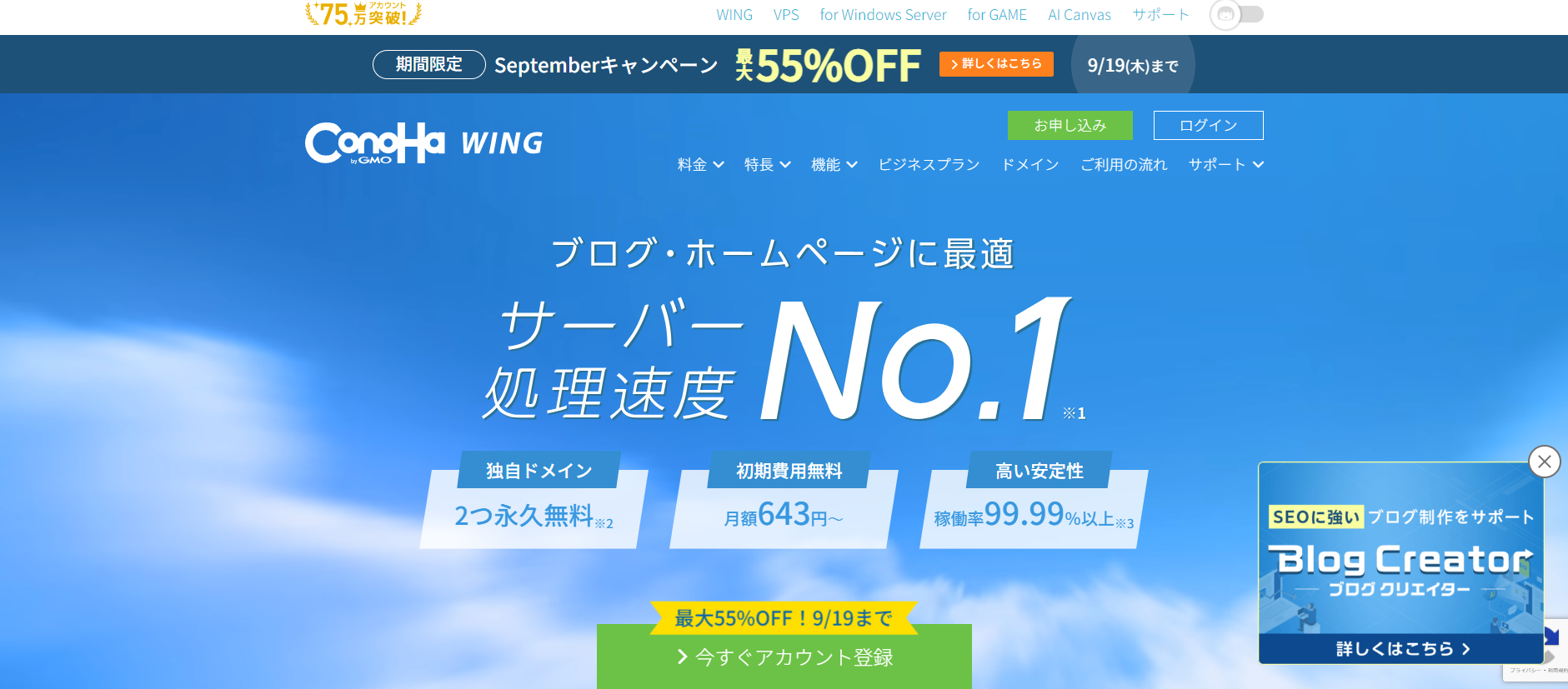This screenshot has width=1568, height=689.
Task: Close the Blog Creator popup banner
Action: (x=1545, y=462)
